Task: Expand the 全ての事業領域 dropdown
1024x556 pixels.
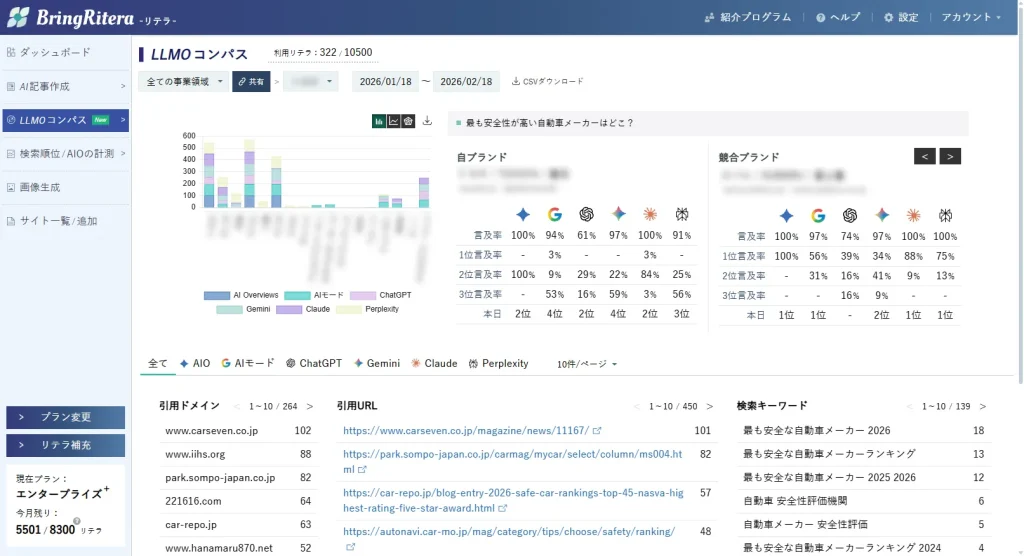Action: click(186, 82)
